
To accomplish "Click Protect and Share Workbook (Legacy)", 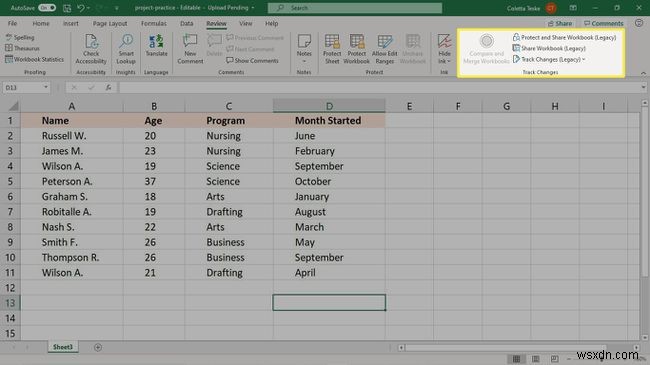I will click(x=565, y=37).
